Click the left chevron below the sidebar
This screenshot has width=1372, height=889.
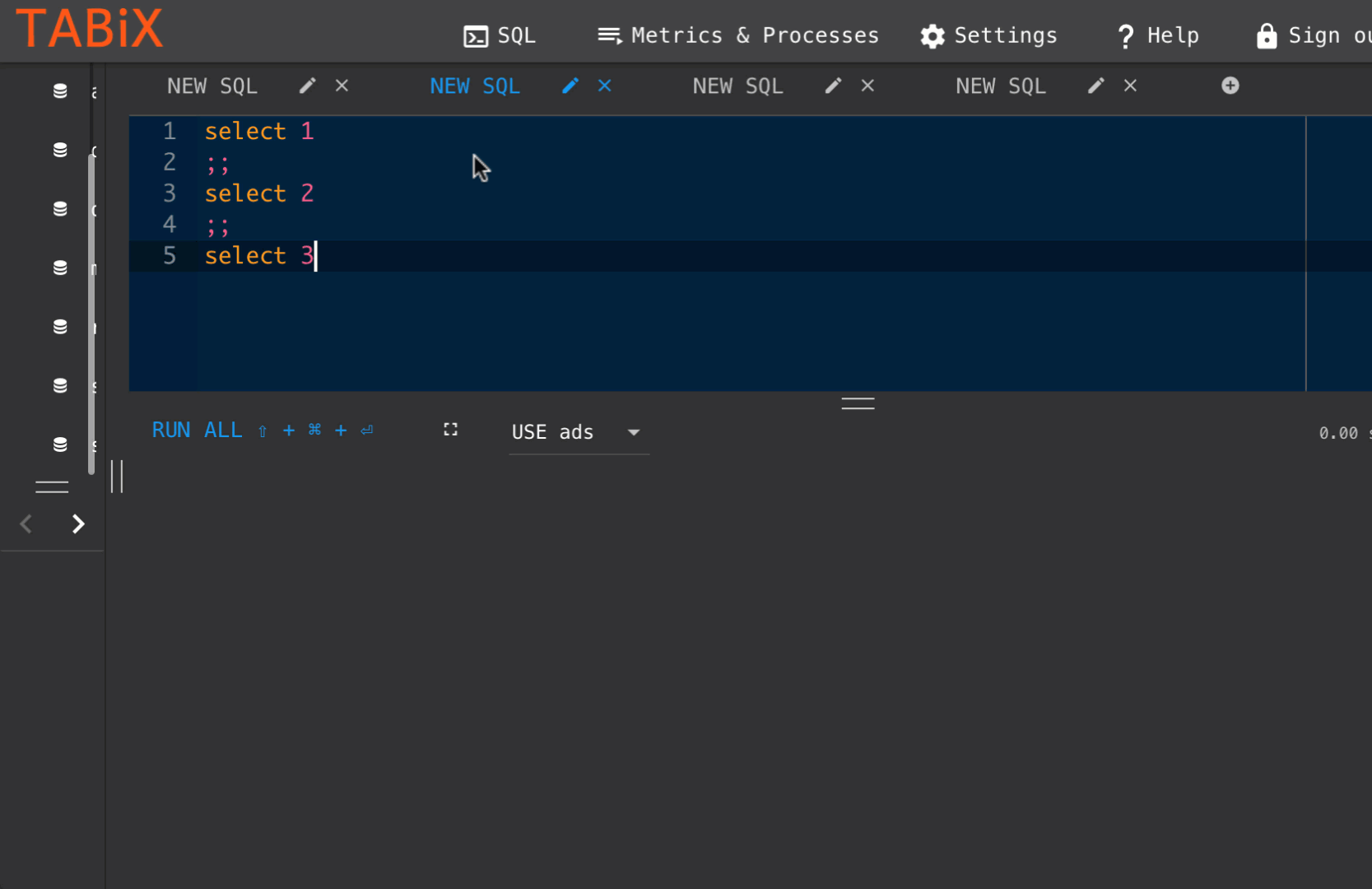[26, 524]
